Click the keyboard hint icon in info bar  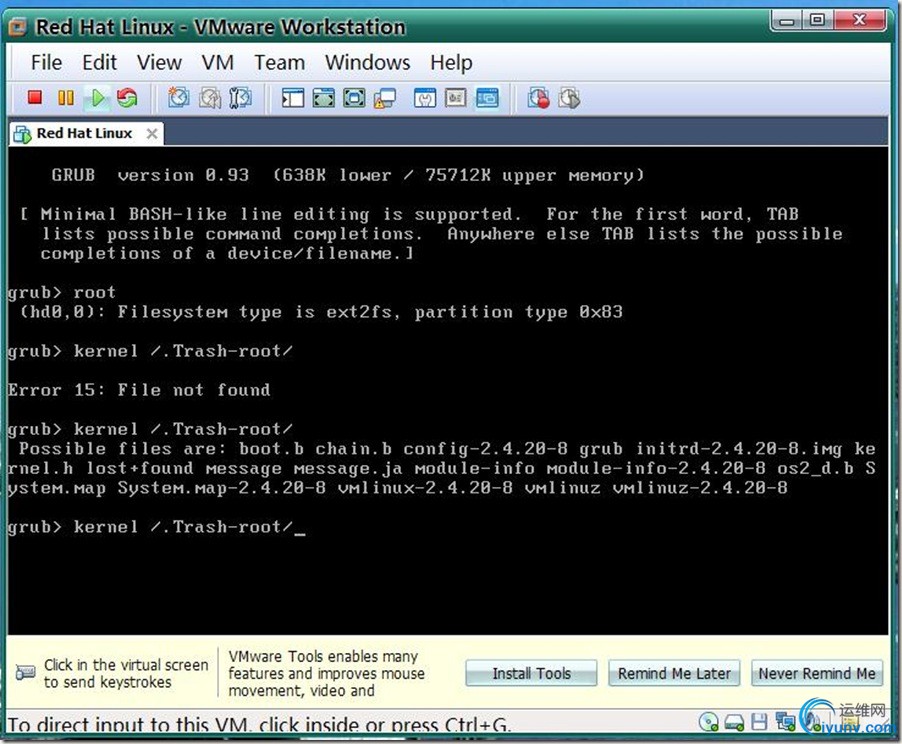[25, 672]
